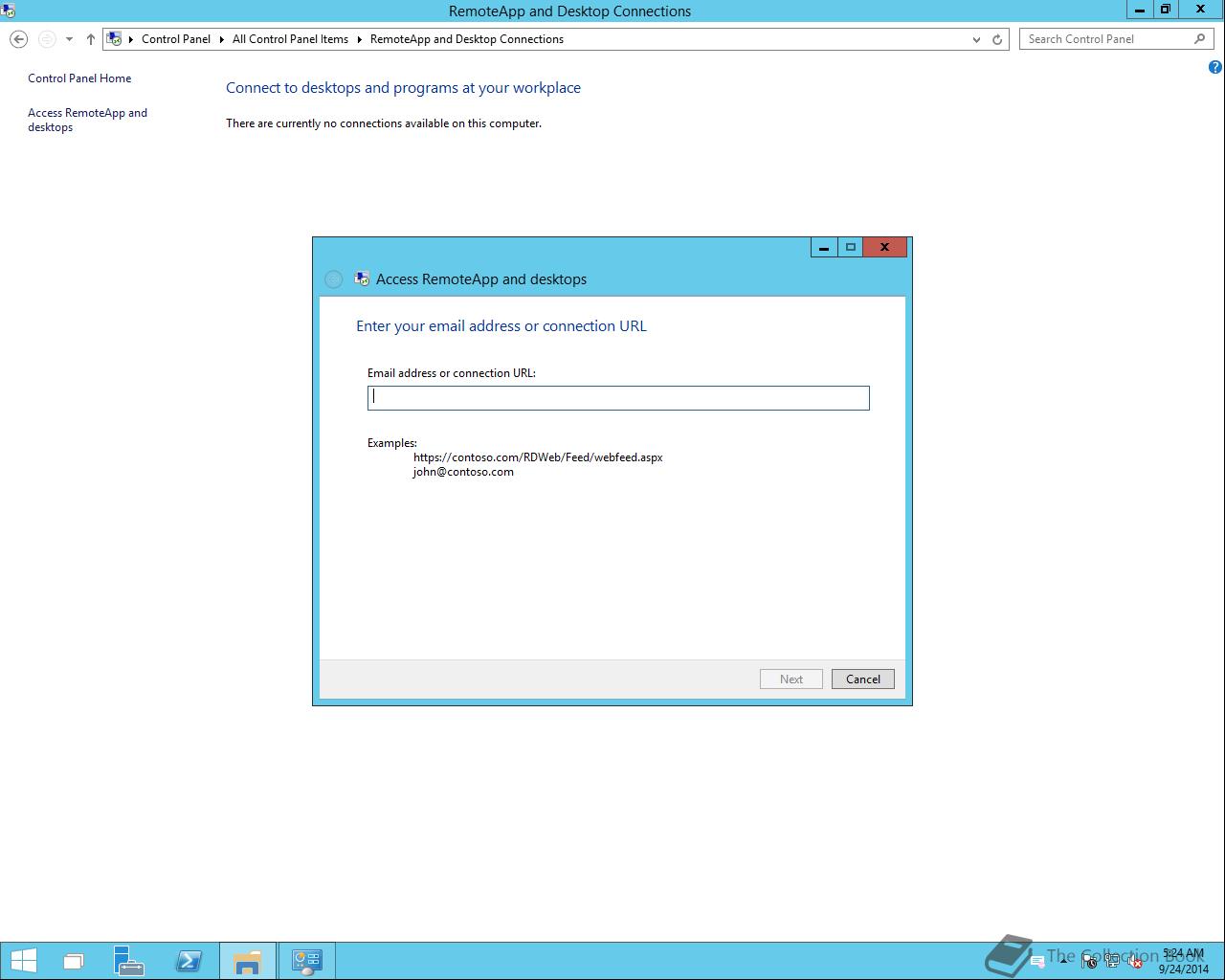Screen dimensions: 1225x980
Task: Click example text john@contoso.com
Action: point(463,472)
